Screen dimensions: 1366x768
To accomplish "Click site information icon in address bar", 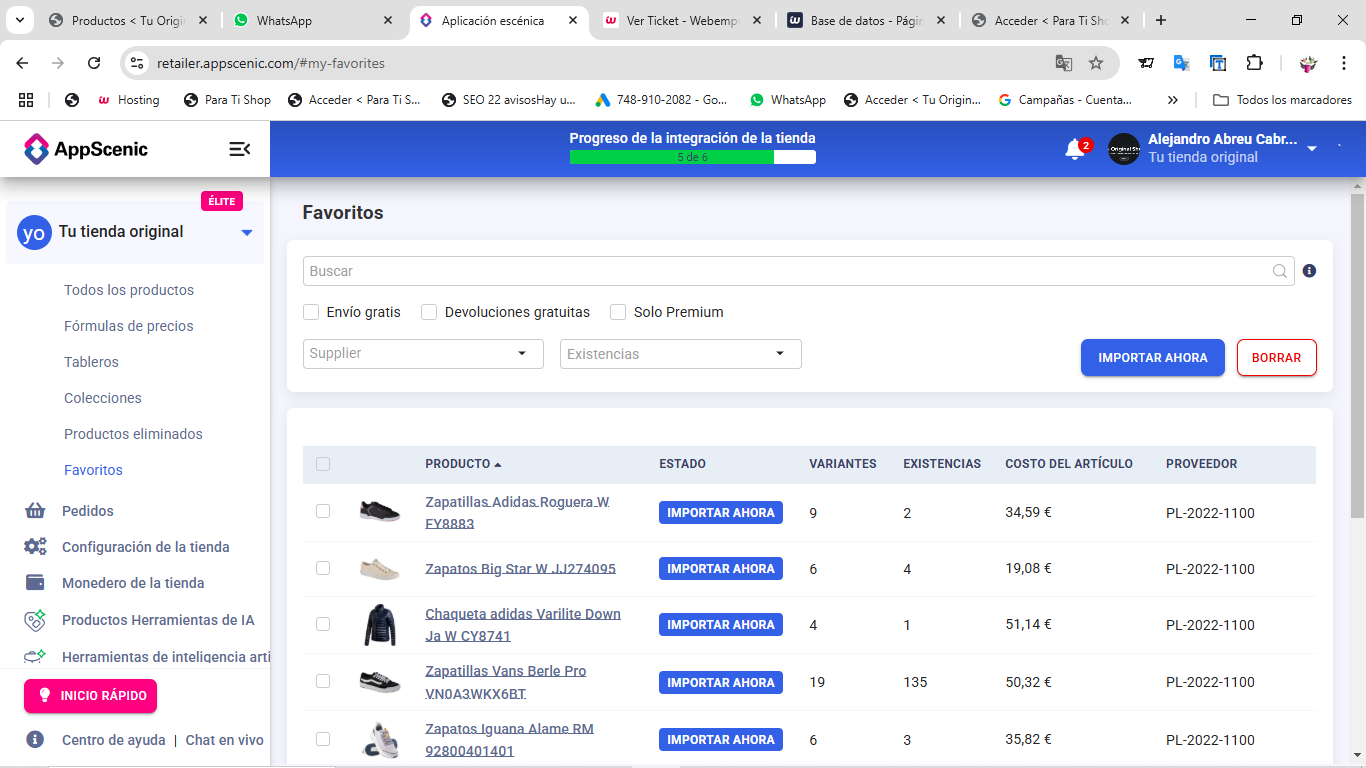I will 137,63.
